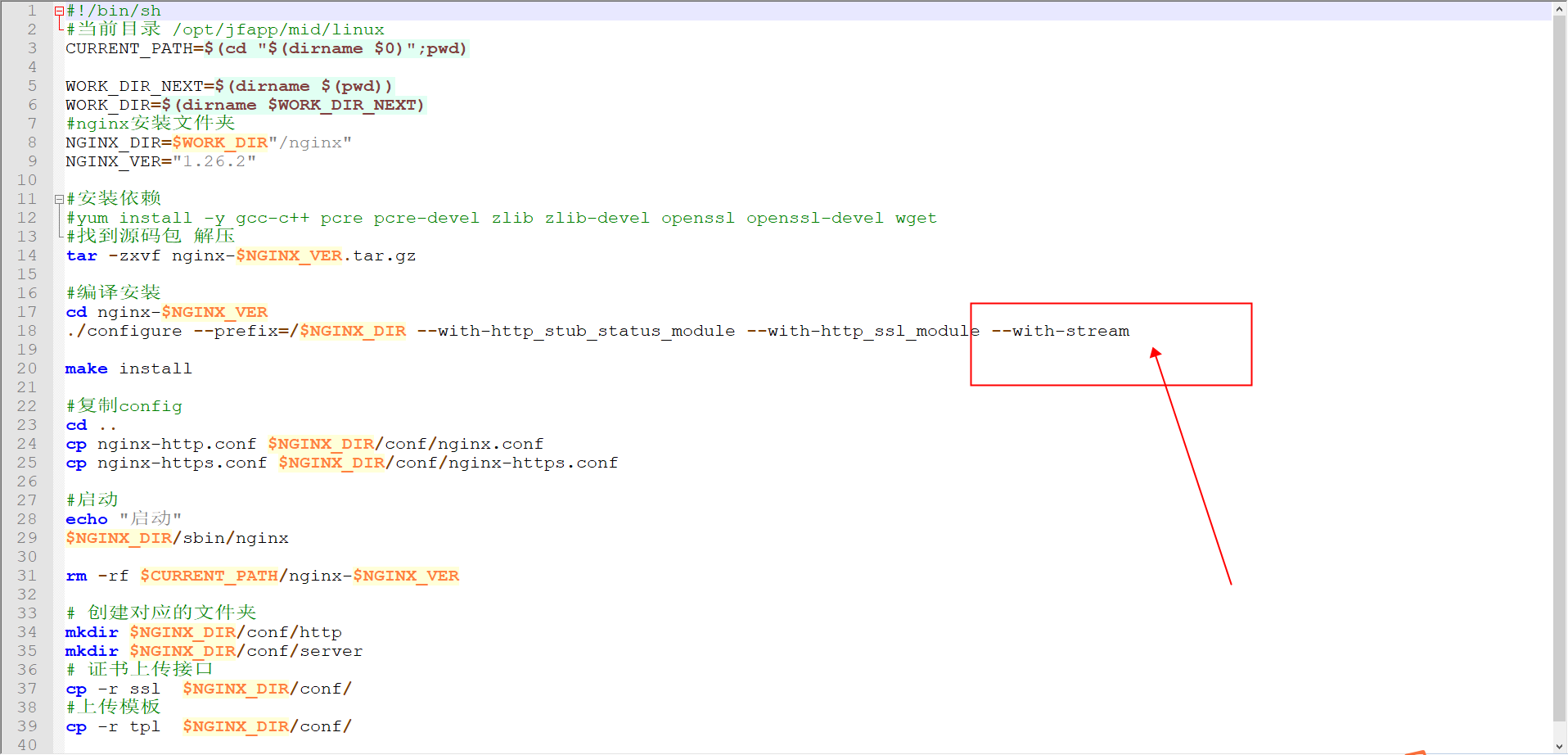Screen dimensions: 1568x755
Task: Click the --with-stream option
Action: point(1061,331)
